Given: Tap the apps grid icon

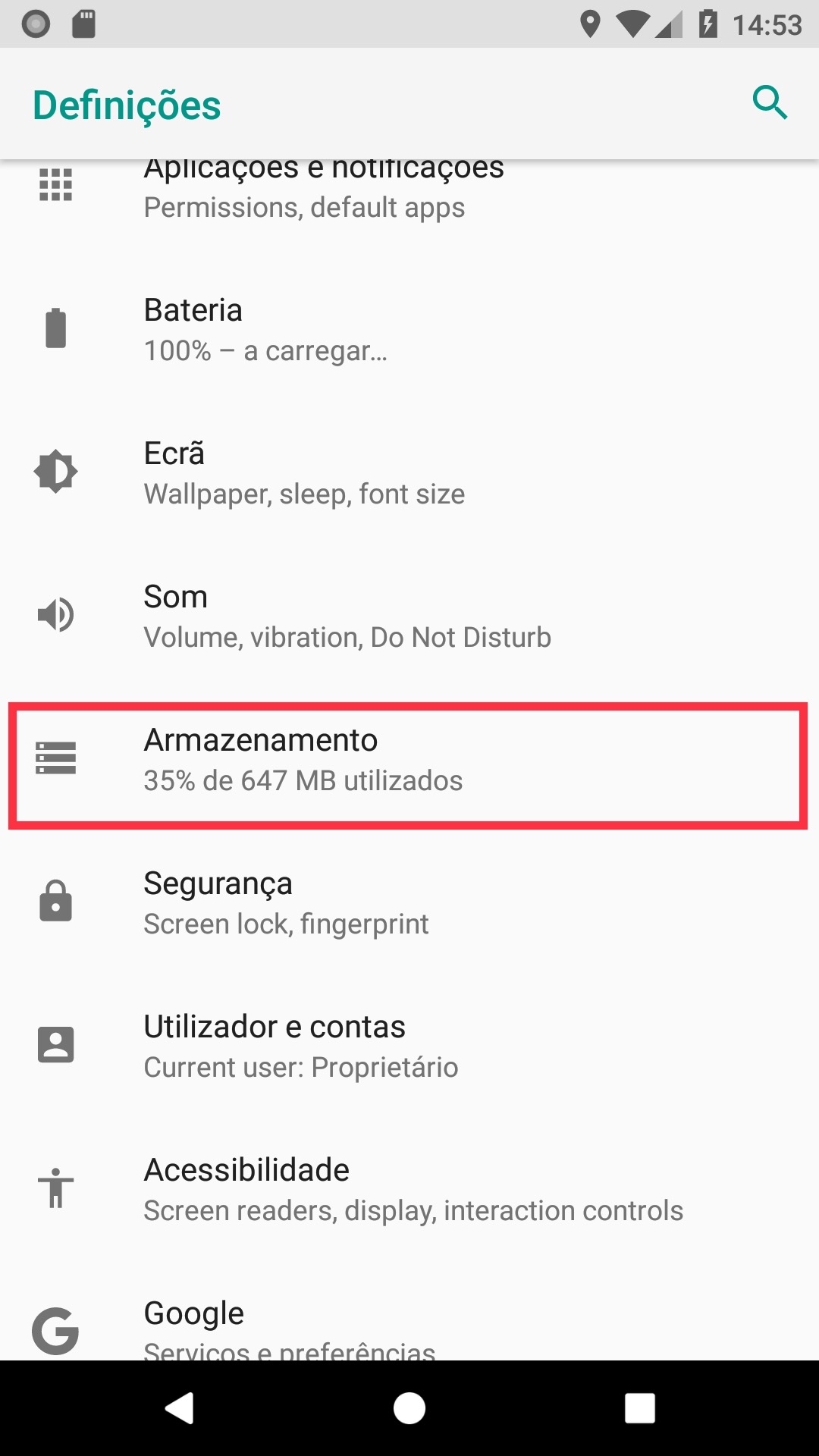Looking at the screenshot, I should click(55, 184).
